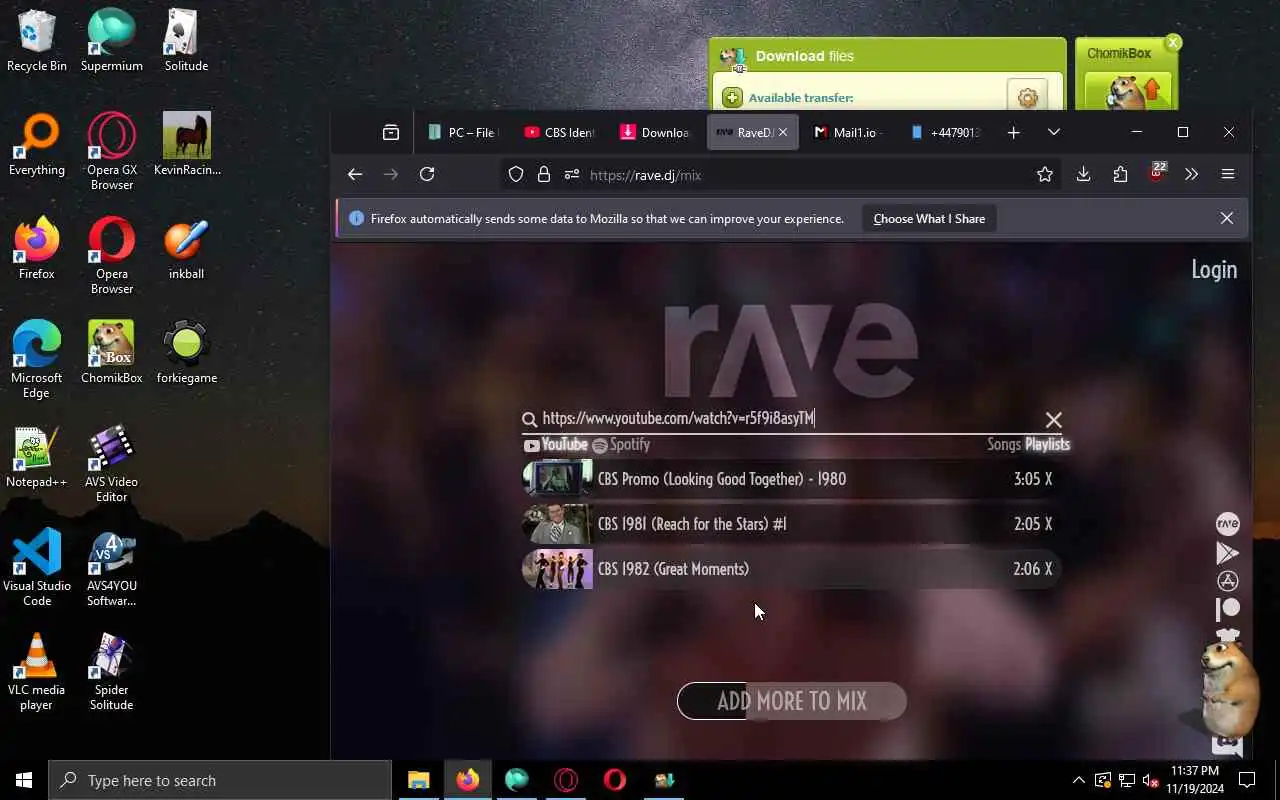Remove CBS 1981 (Reach for the Stars) track
The height and width of the screenshot is (800, 1280).
[1048, 524]
